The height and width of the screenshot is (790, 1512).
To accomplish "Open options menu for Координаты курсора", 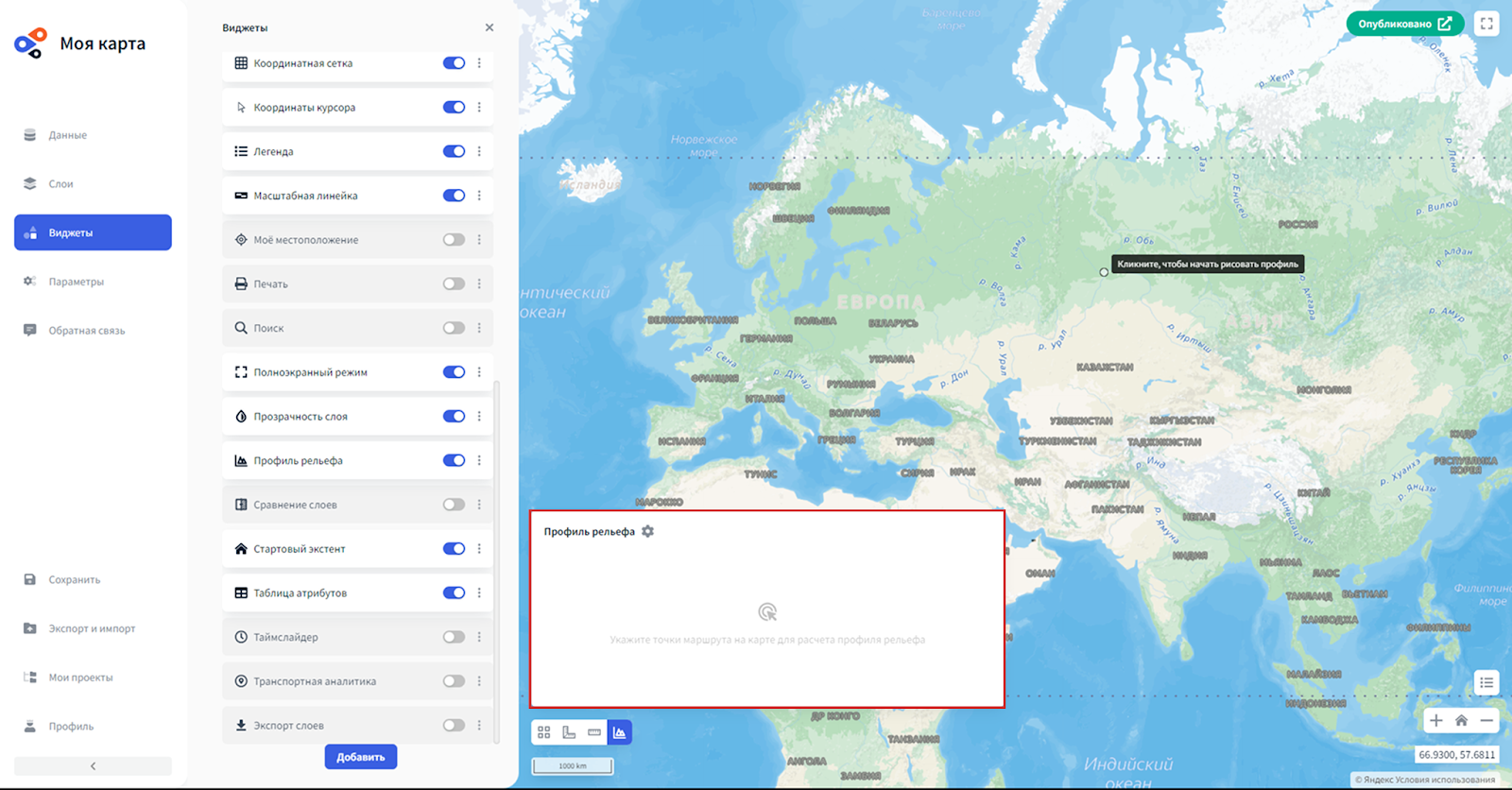I will click(x=479, y=107).
